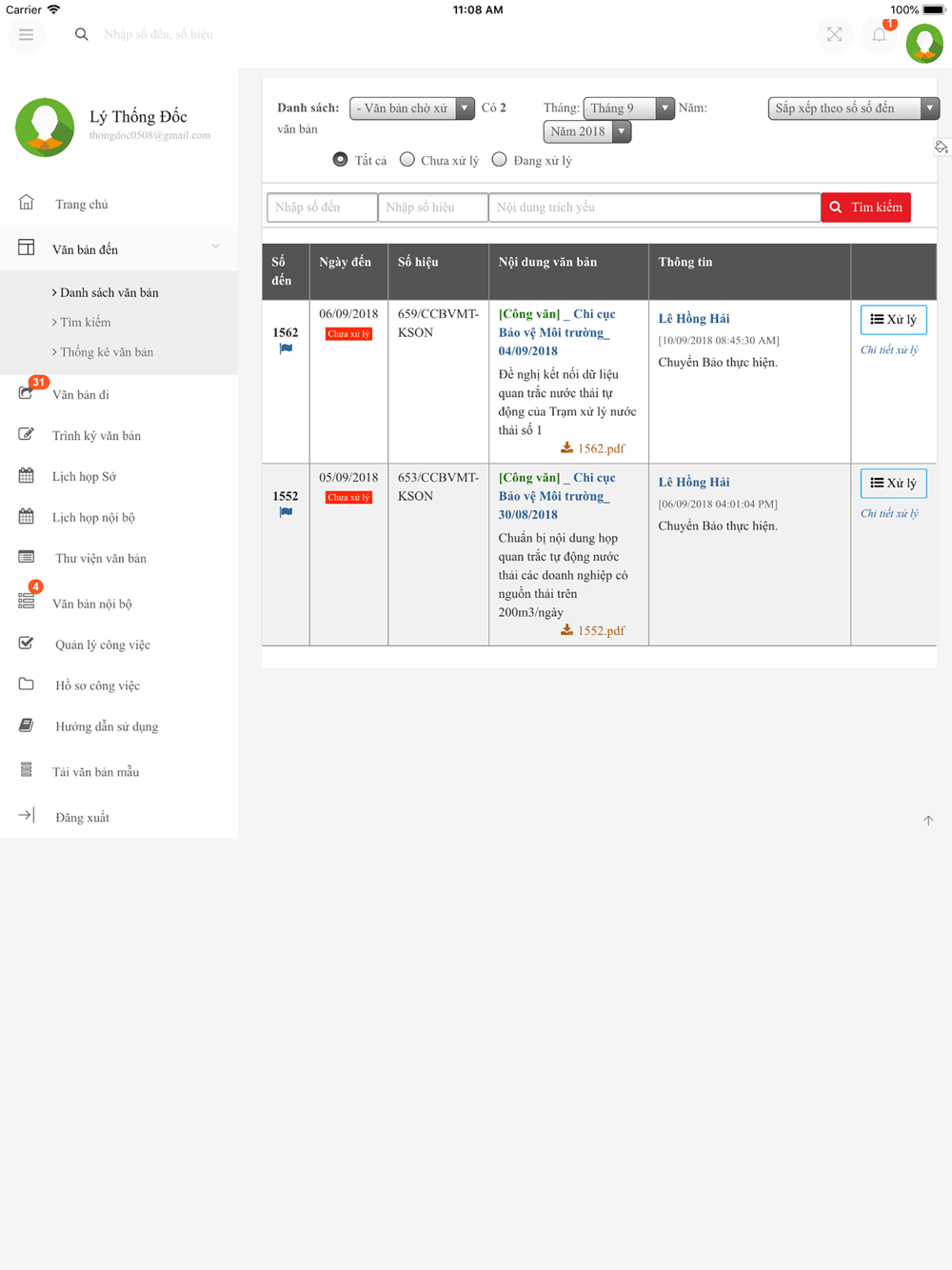Open the hamburger menu icon

point(26,35)
